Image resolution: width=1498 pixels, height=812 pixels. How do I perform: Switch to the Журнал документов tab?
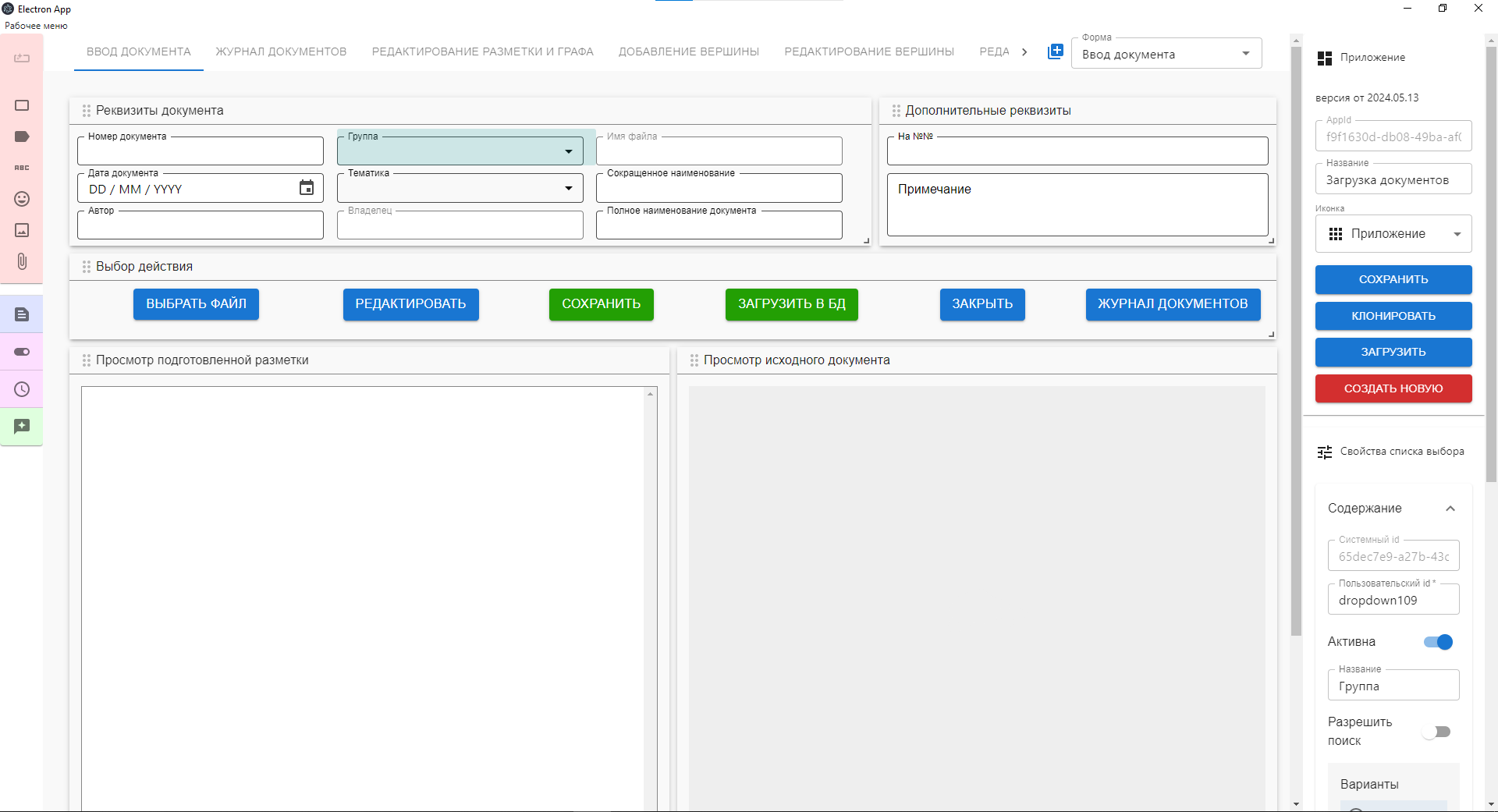[x=281, y=51]
